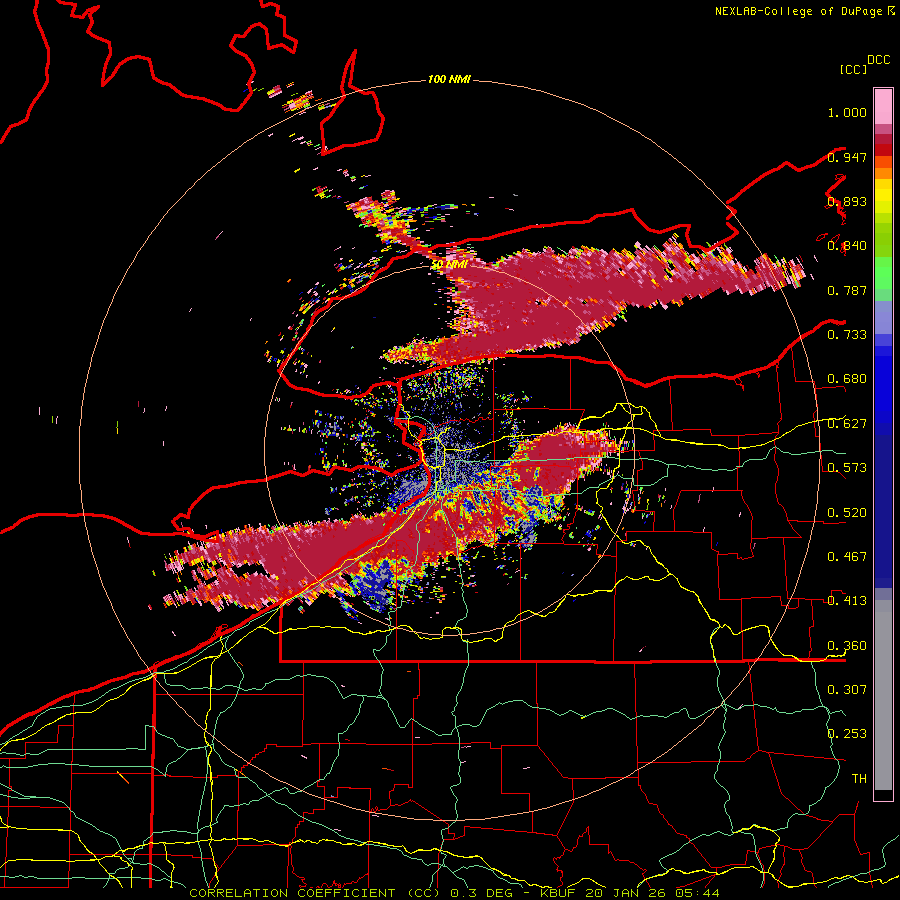This screenshot has height=900, width=900.
Task: Pick the bright green swatch on color bar
Action: click(883, 273)
